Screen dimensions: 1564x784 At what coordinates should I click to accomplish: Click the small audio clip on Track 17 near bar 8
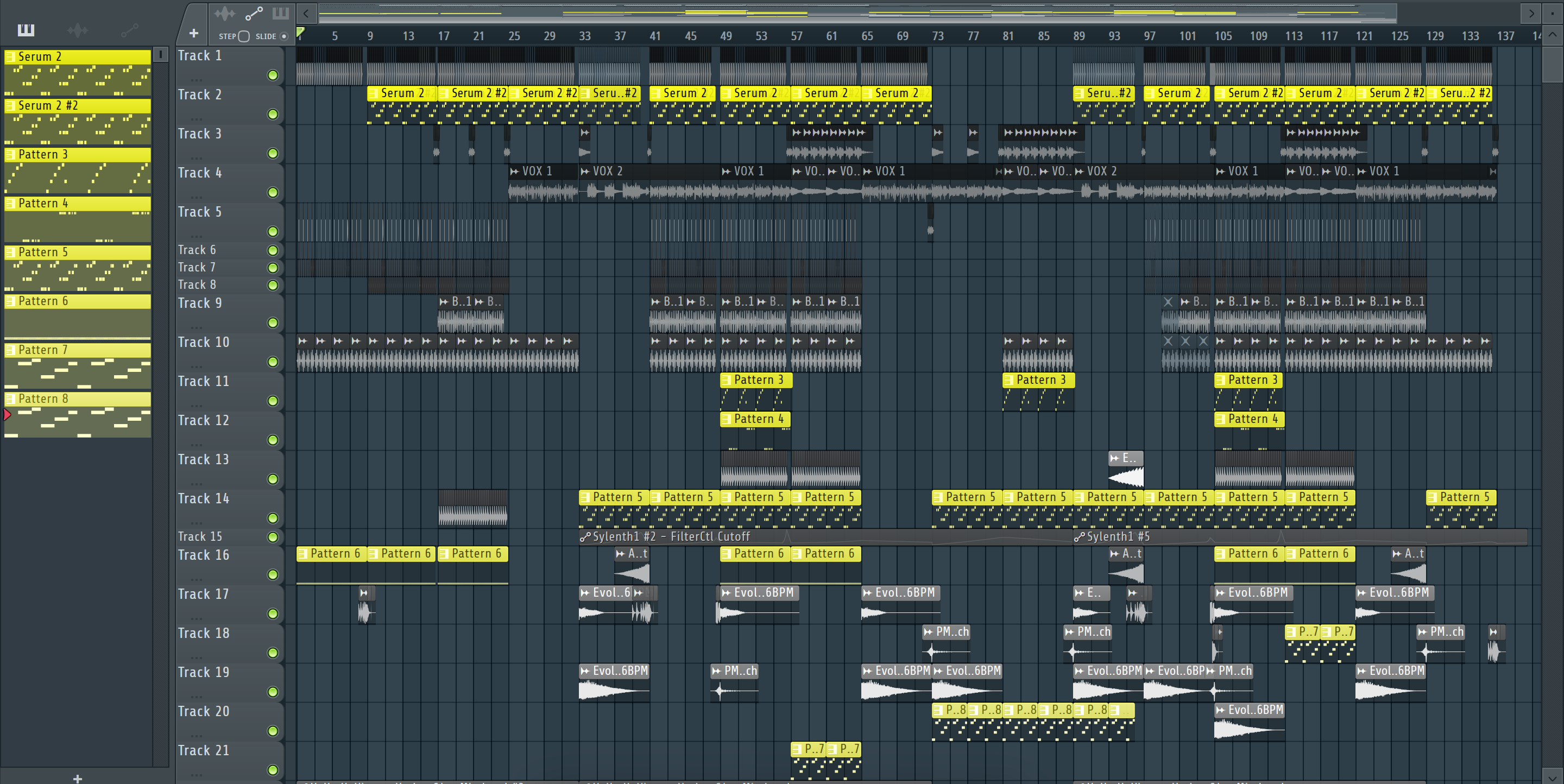365,605
